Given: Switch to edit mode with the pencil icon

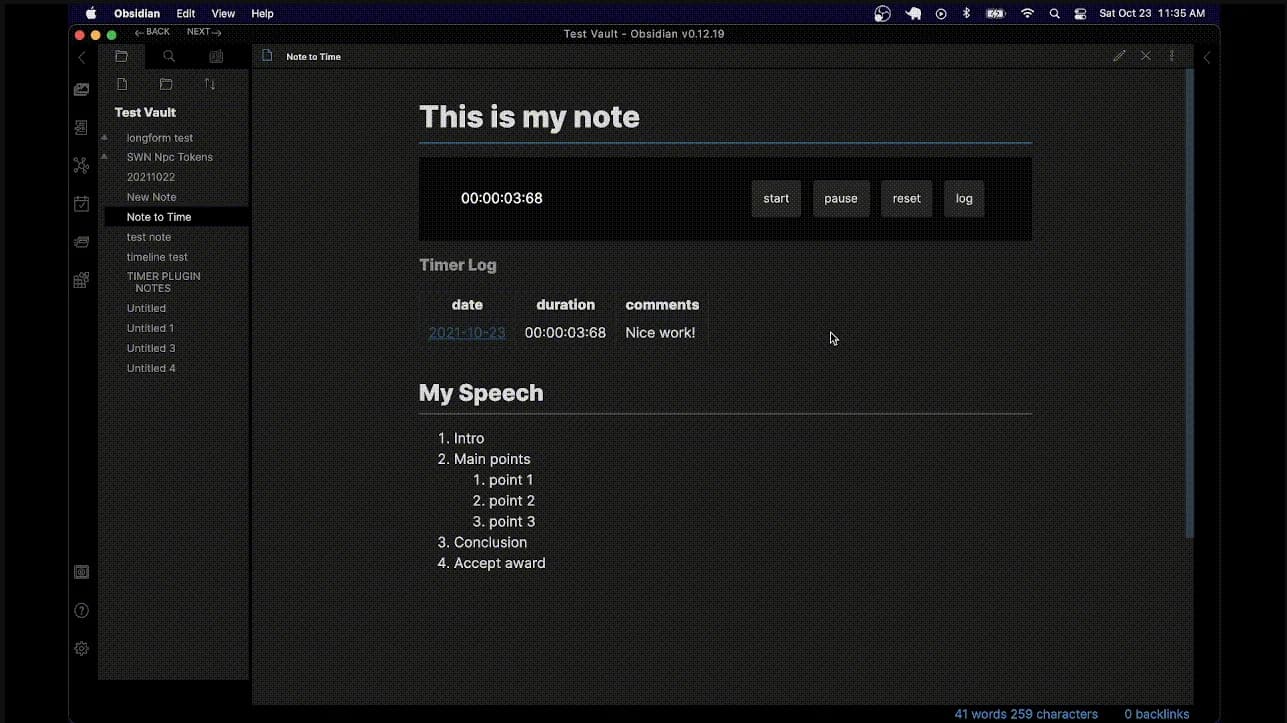Looking at the screenshot, I should (1119, 56).
